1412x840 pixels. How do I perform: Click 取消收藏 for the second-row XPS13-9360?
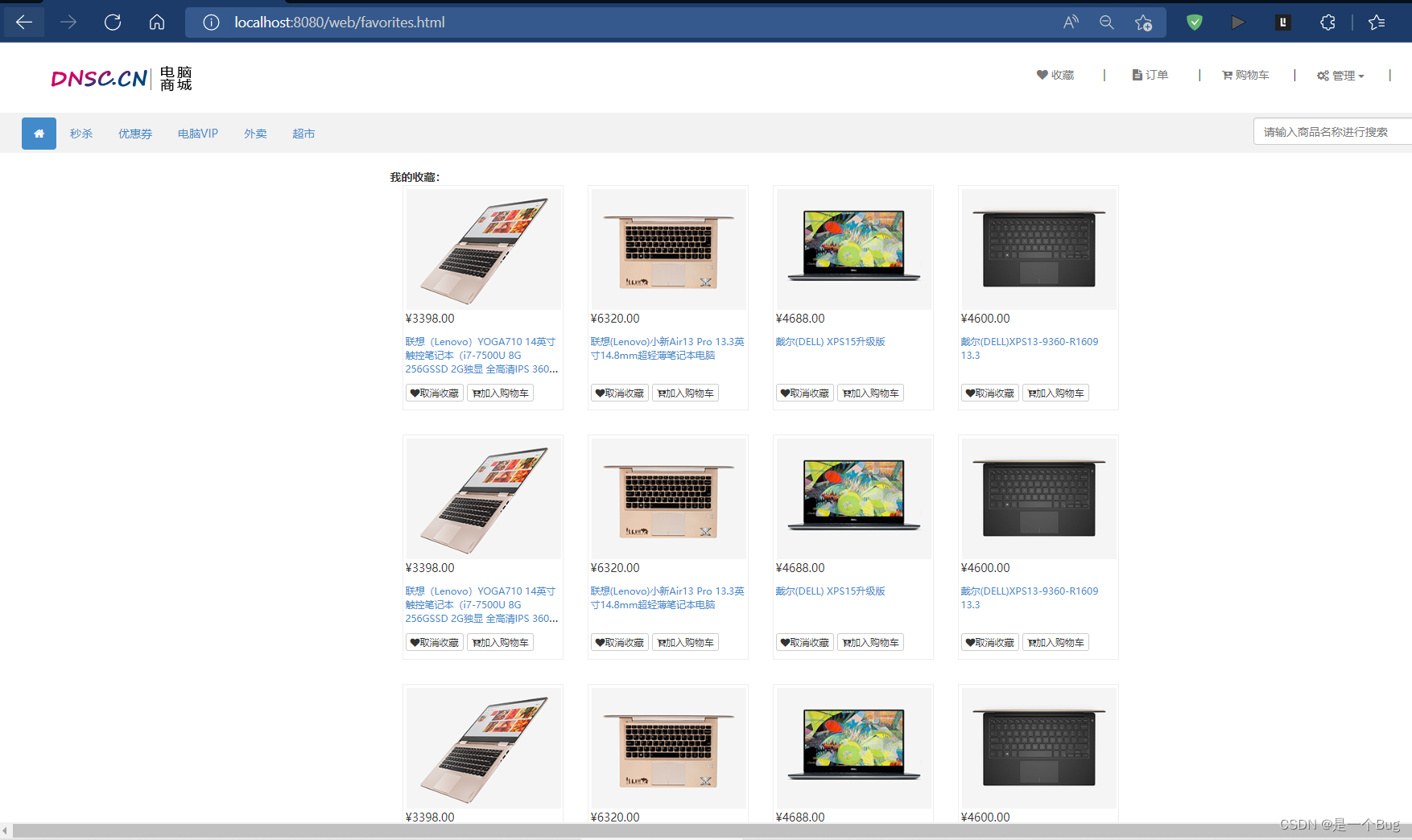(x=990, y=643)
